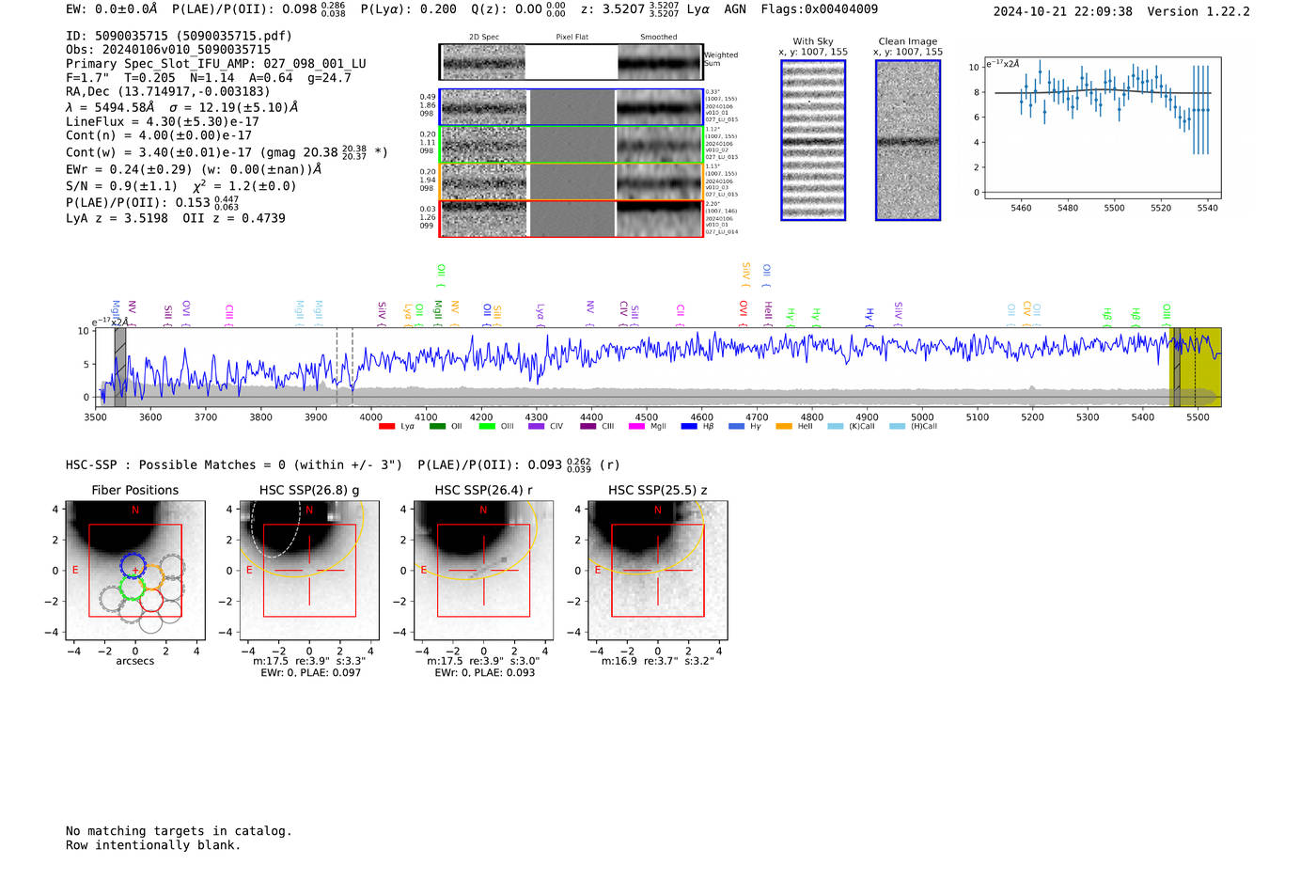This screenshot has width=1316, height=896.
Task: Click the Q(z): 0.00 header value
Action: [518, 9]
